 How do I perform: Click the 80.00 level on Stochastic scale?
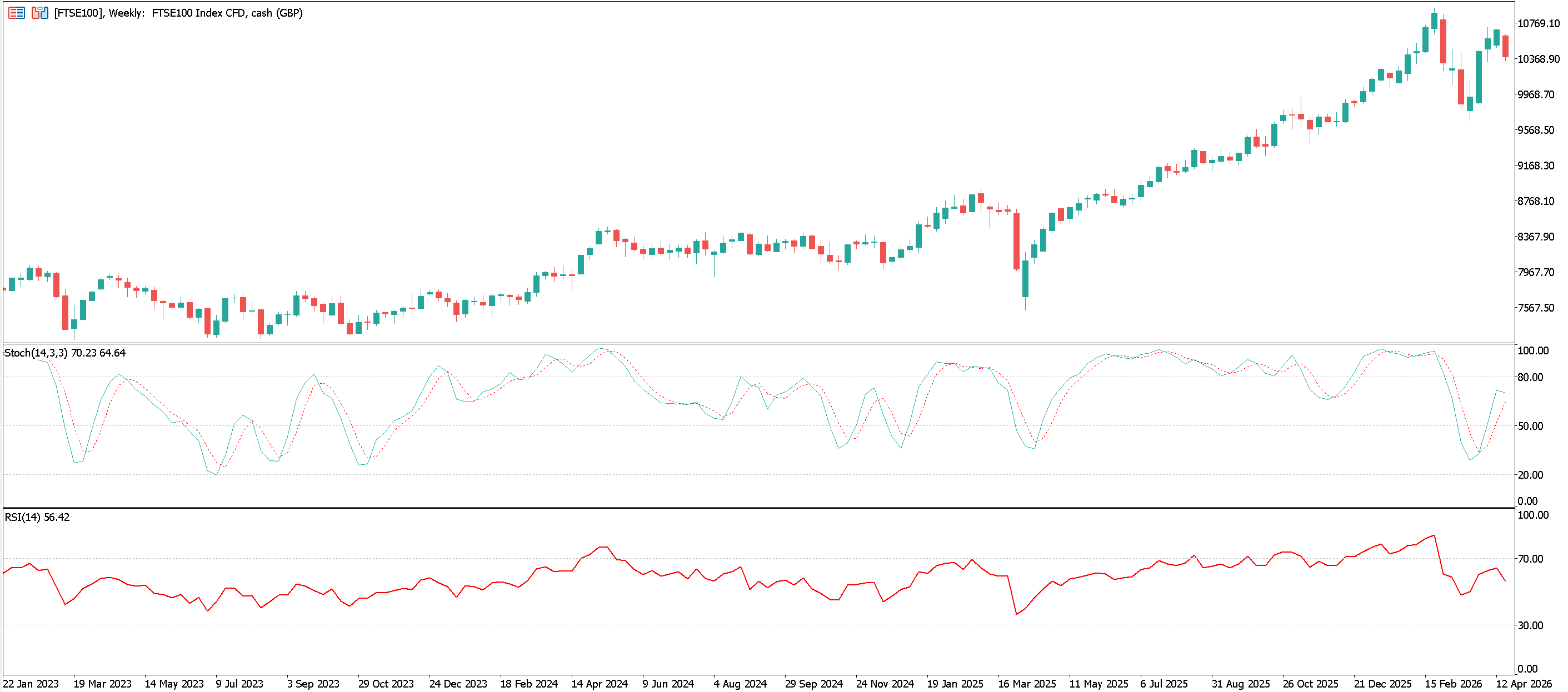point(1530,377)
